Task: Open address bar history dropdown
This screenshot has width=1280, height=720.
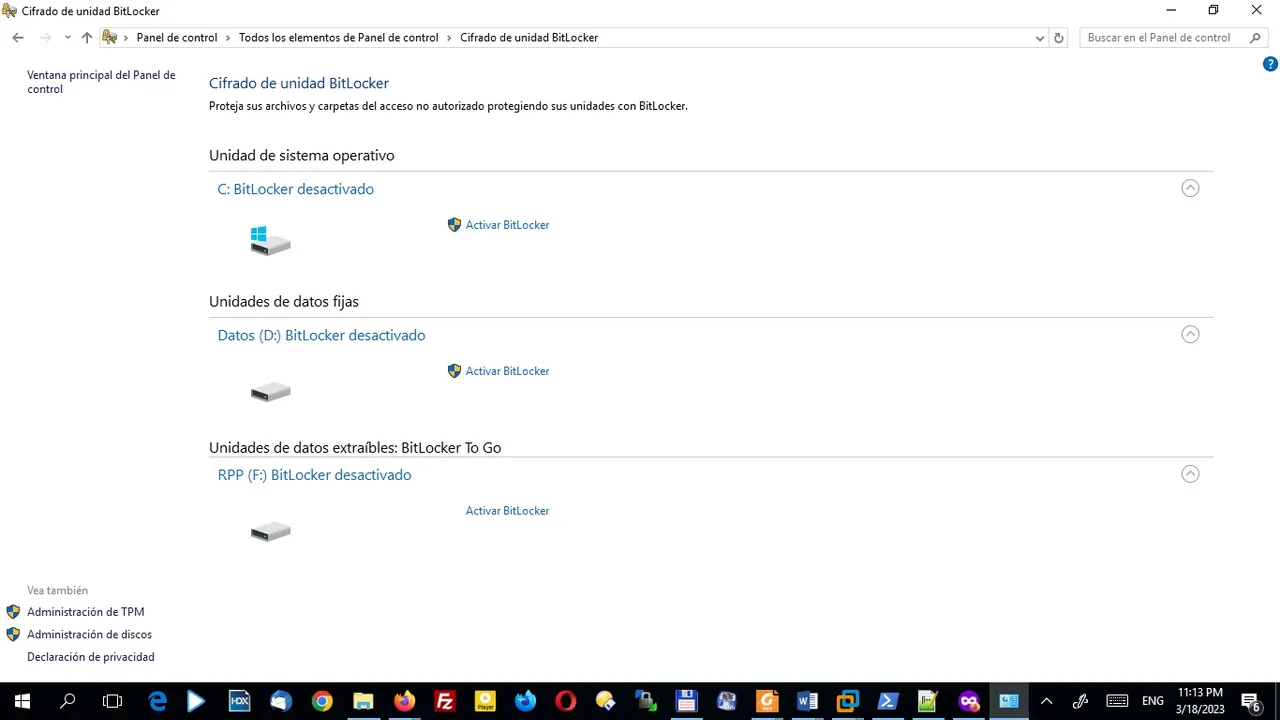Action: tap(1040, 38)
